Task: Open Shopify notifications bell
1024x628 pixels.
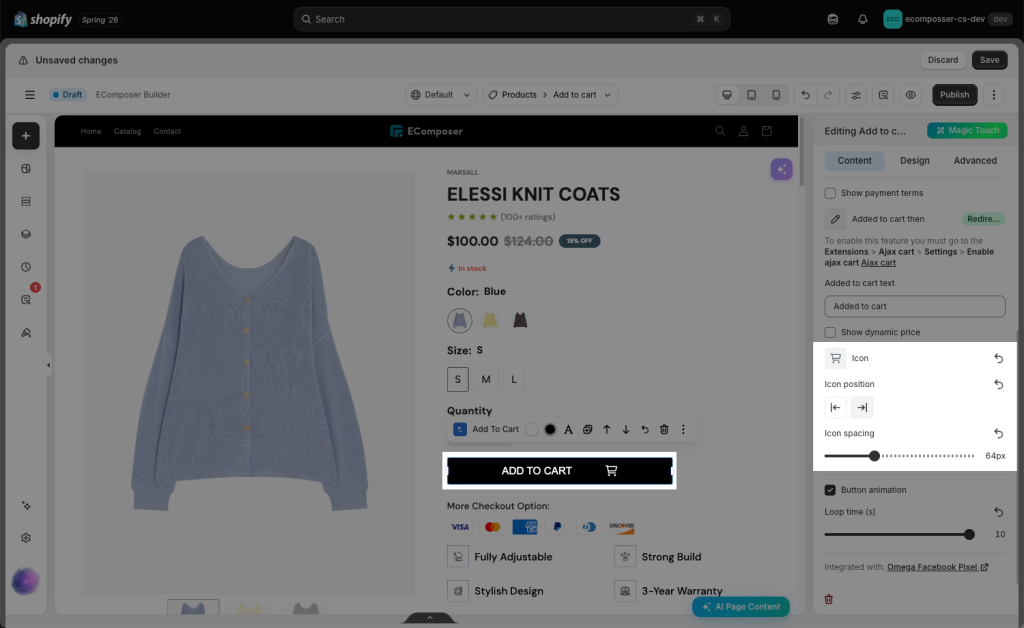Action: [863, 19]
